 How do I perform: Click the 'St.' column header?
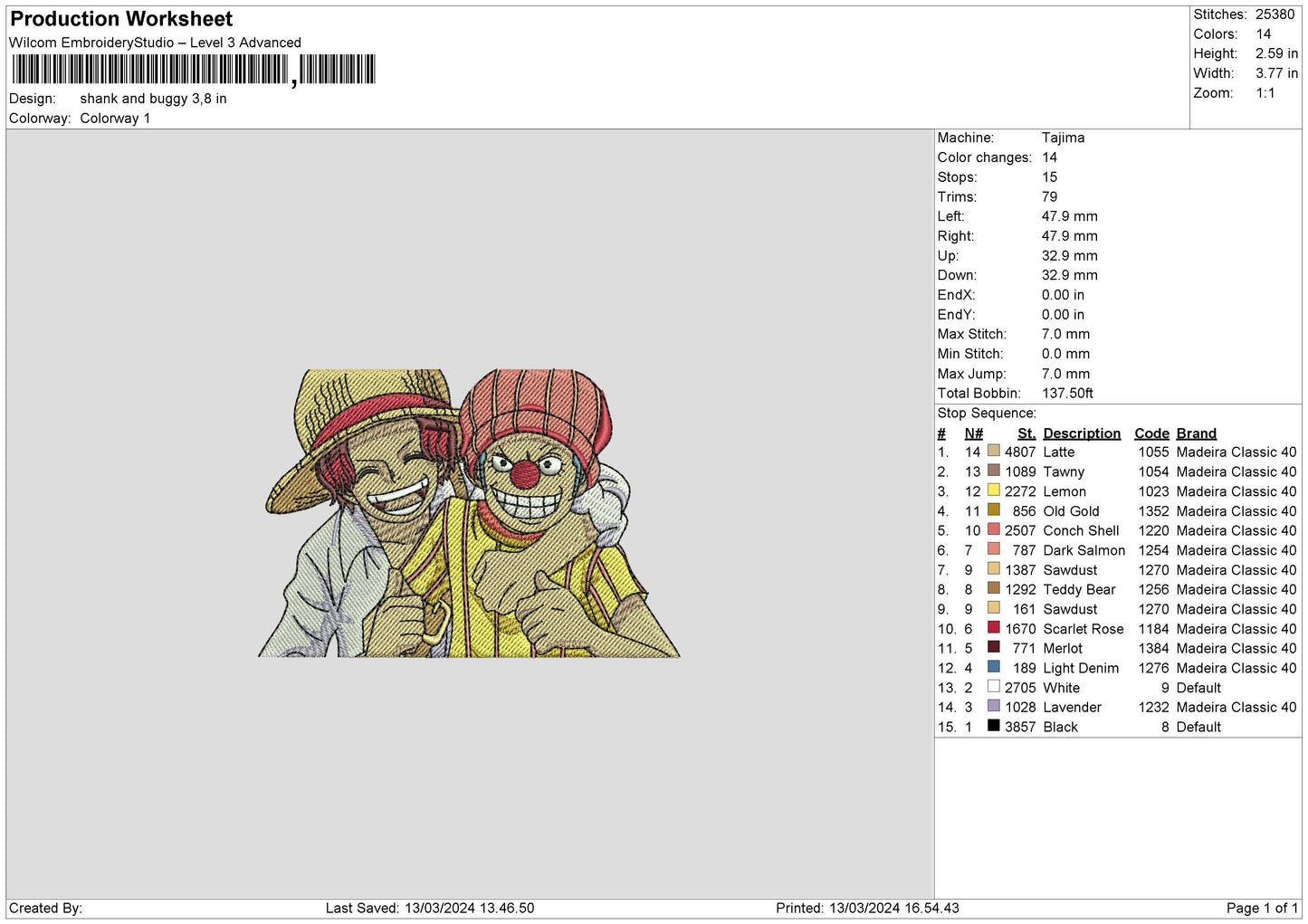[1026, 433]
